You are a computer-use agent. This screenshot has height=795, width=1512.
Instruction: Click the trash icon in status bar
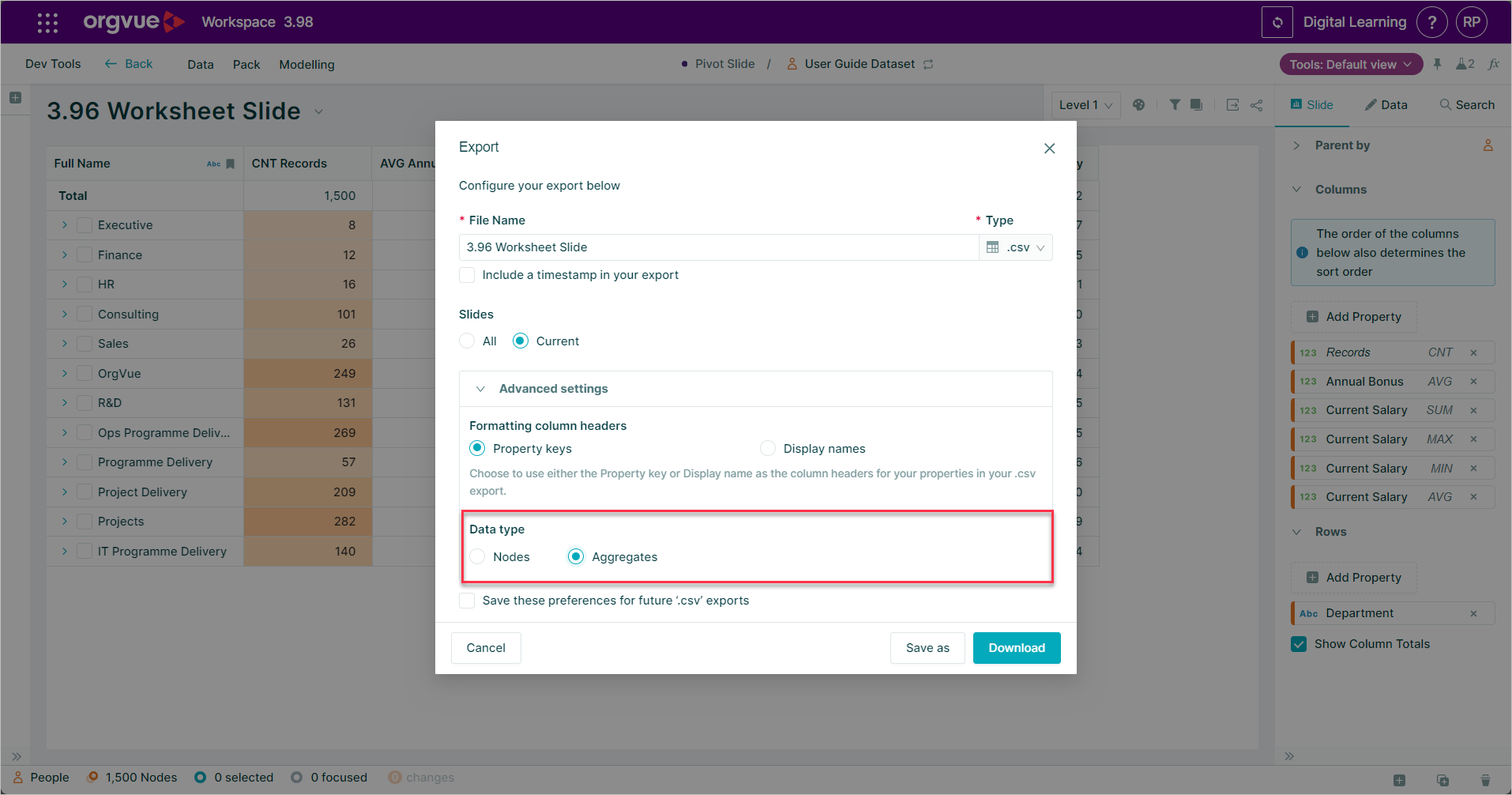pos(1485,780)
